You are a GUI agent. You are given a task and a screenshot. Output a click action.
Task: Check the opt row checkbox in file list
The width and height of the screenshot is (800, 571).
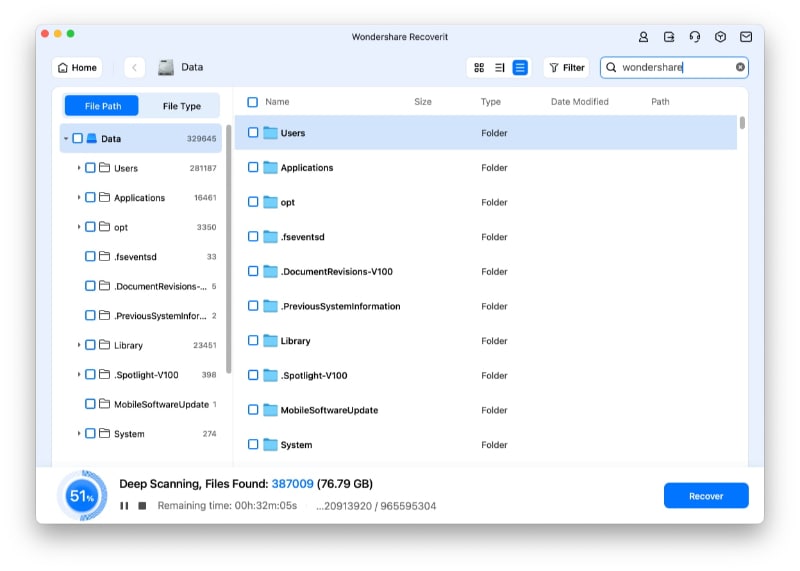(253, 202)
